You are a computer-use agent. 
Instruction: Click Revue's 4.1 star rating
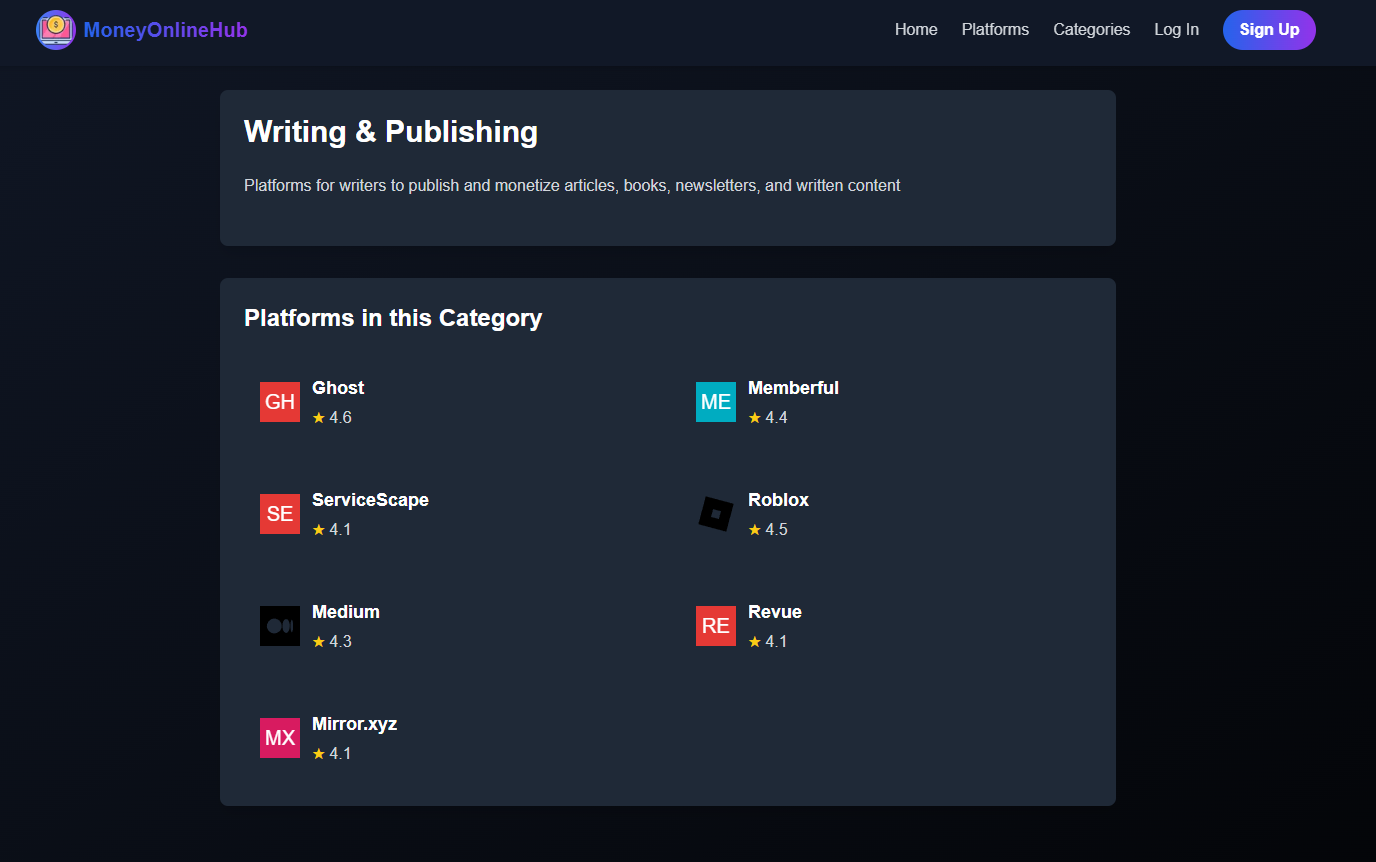(768, 642)
